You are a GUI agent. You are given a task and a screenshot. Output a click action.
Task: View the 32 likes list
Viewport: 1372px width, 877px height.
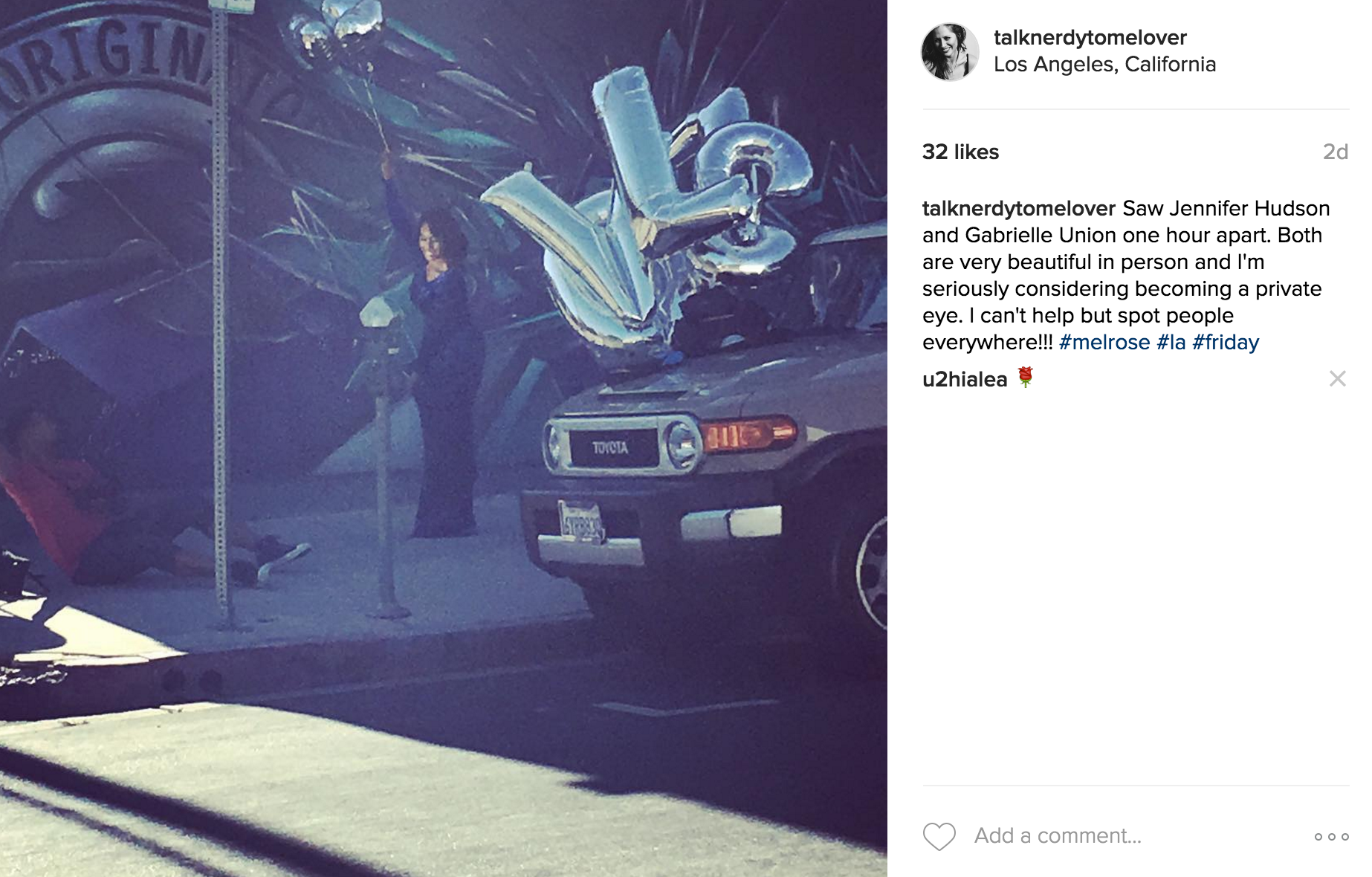point(960,152)
